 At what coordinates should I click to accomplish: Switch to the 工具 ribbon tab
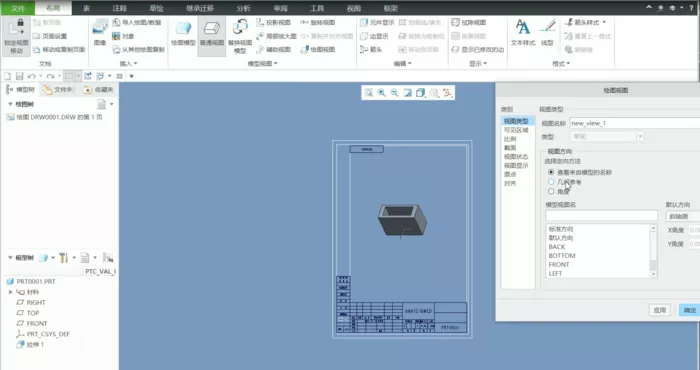point(317,8)
